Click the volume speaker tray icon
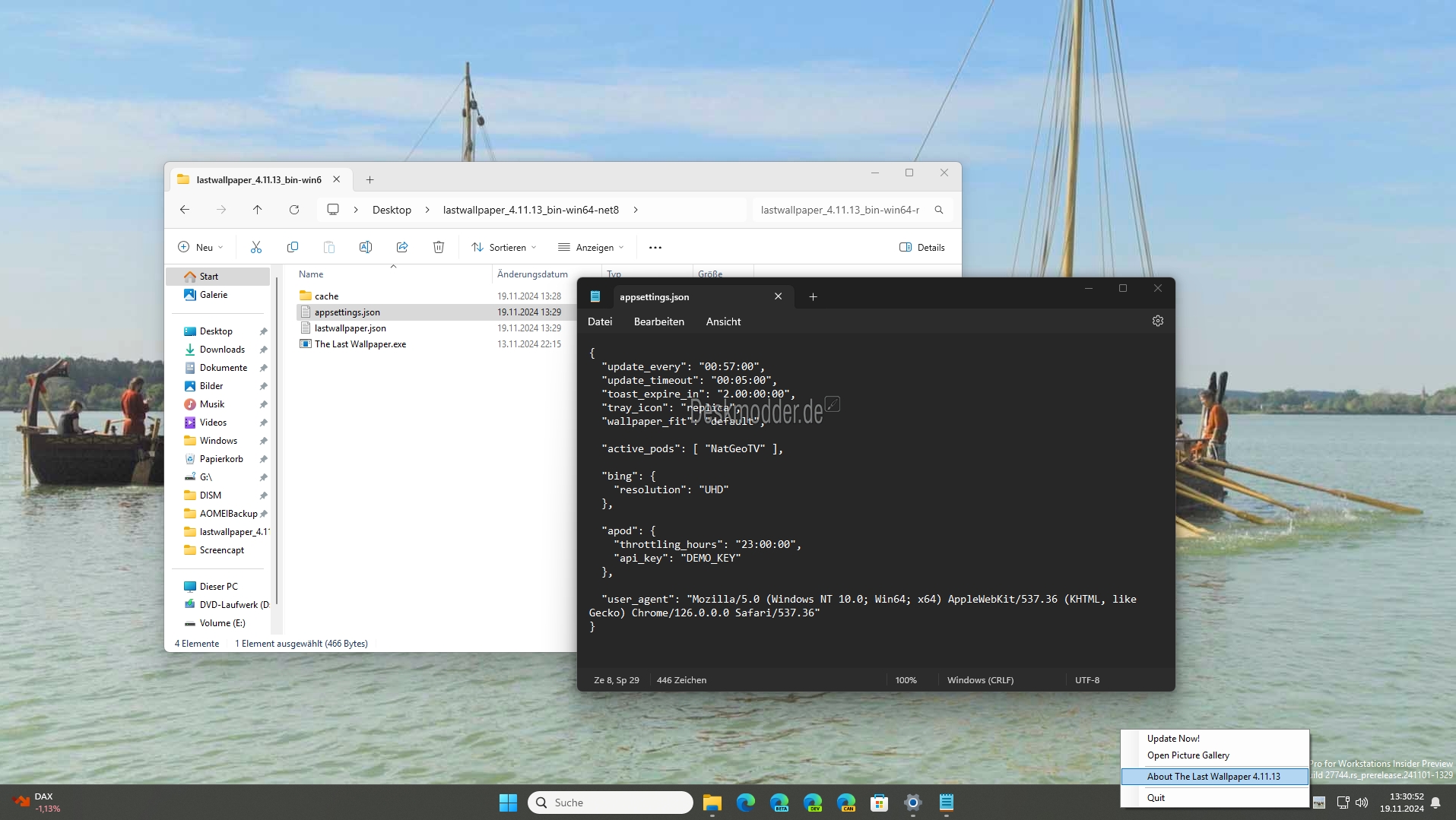Viewport: 1456px width, 820px height. coord(1362,803)
